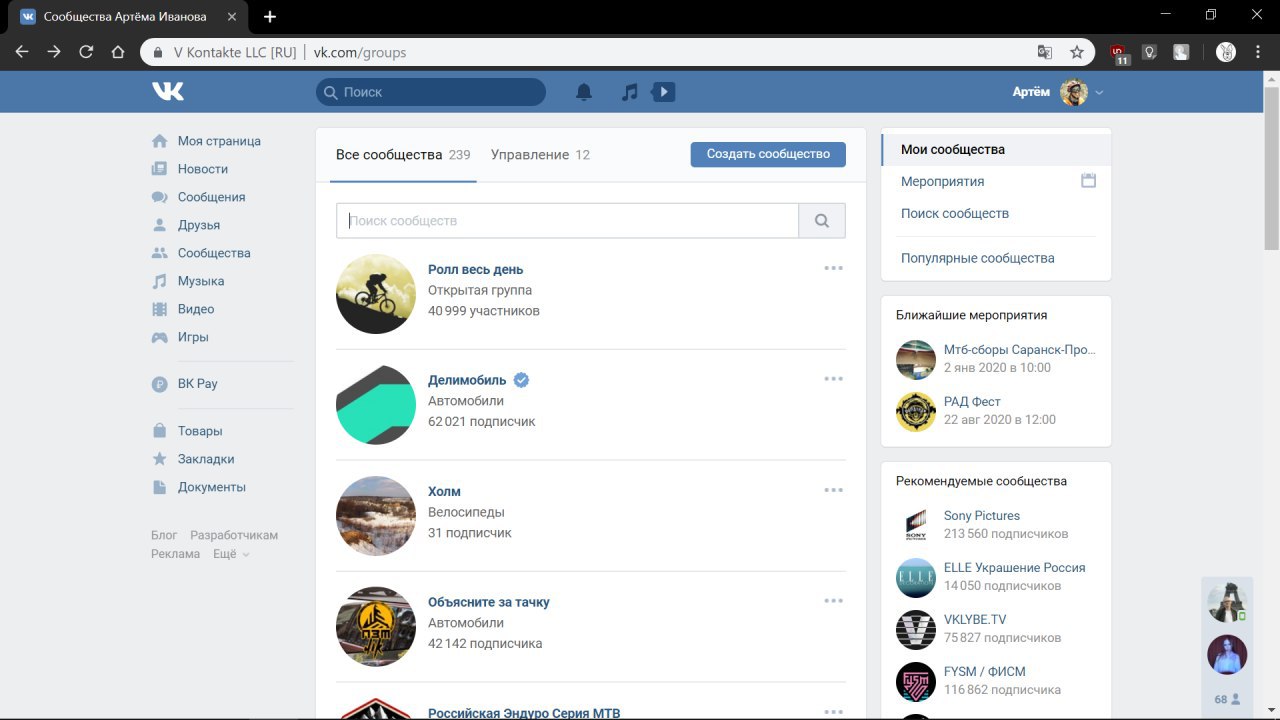This screenshot has width=1280, height=720.
Task: Click the Музыка note icon in sidebar
Action: click(x=159, y=281)
